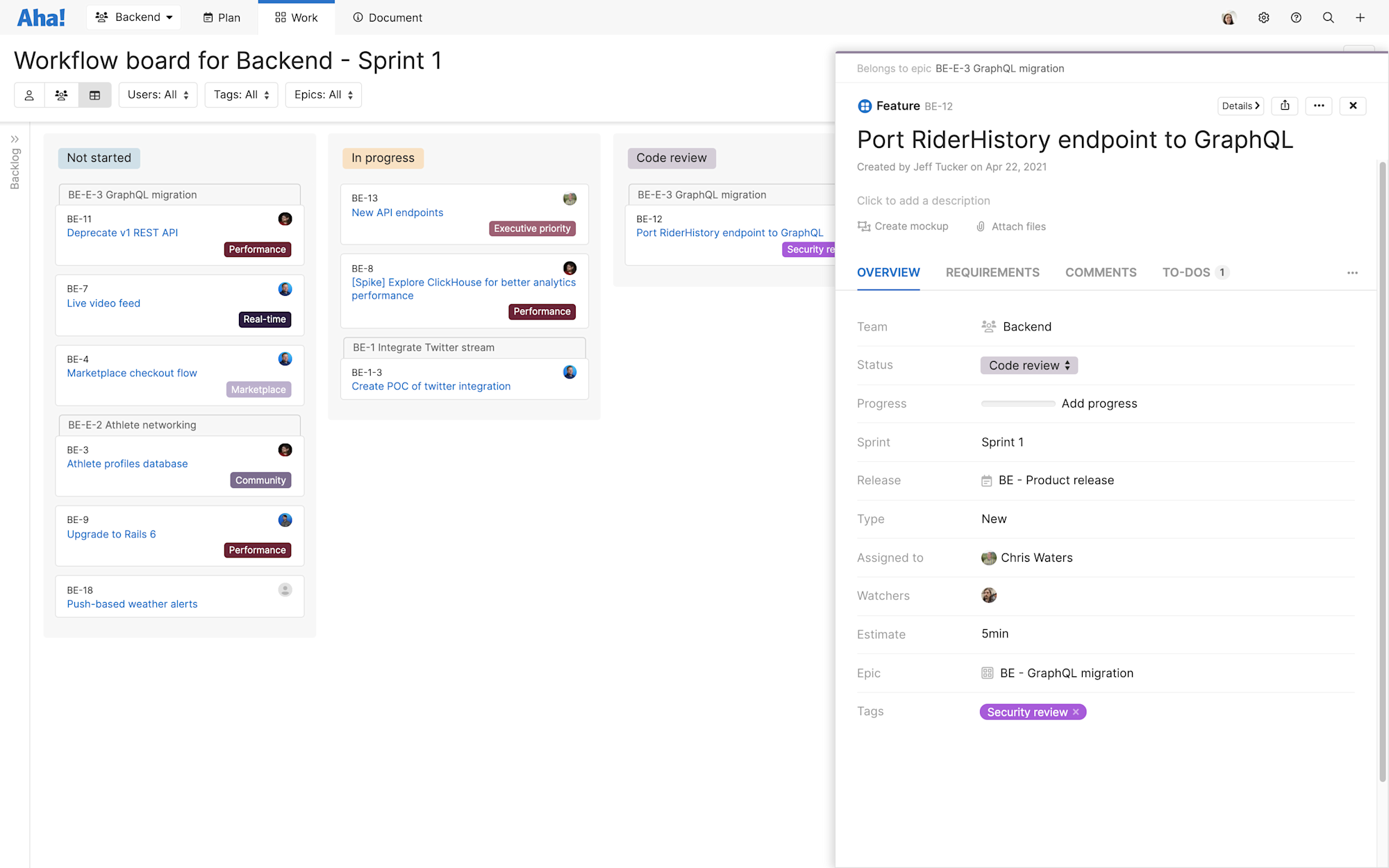Expand the Details button
Screen dimensions: 1389x868
[1240, 106]
